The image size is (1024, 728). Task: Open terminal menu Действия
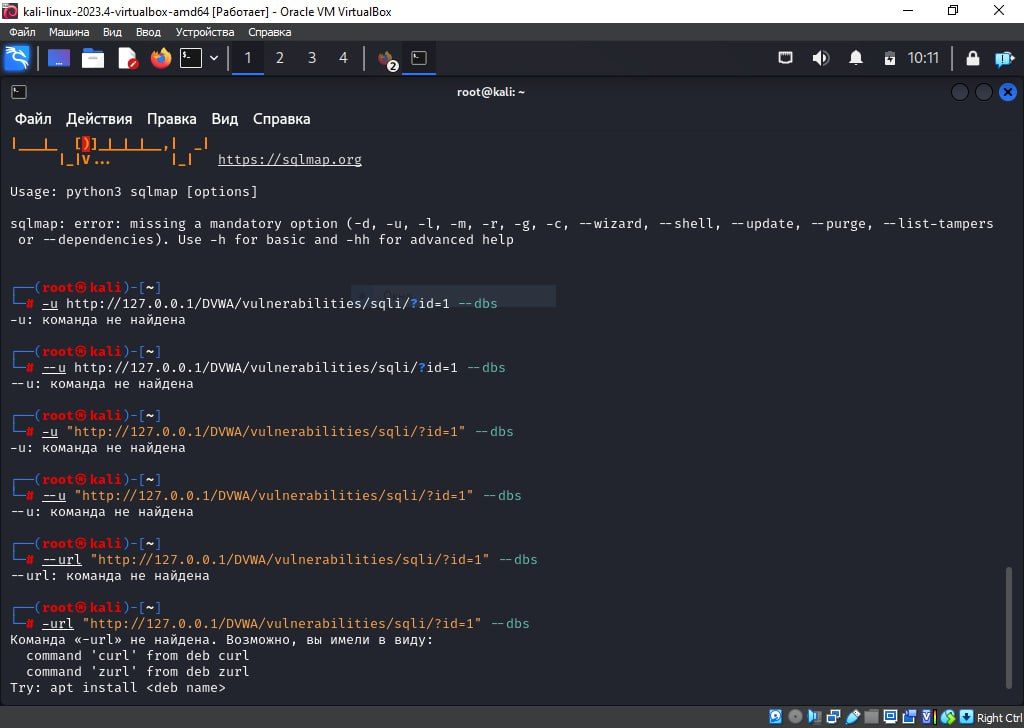point(99,119)
